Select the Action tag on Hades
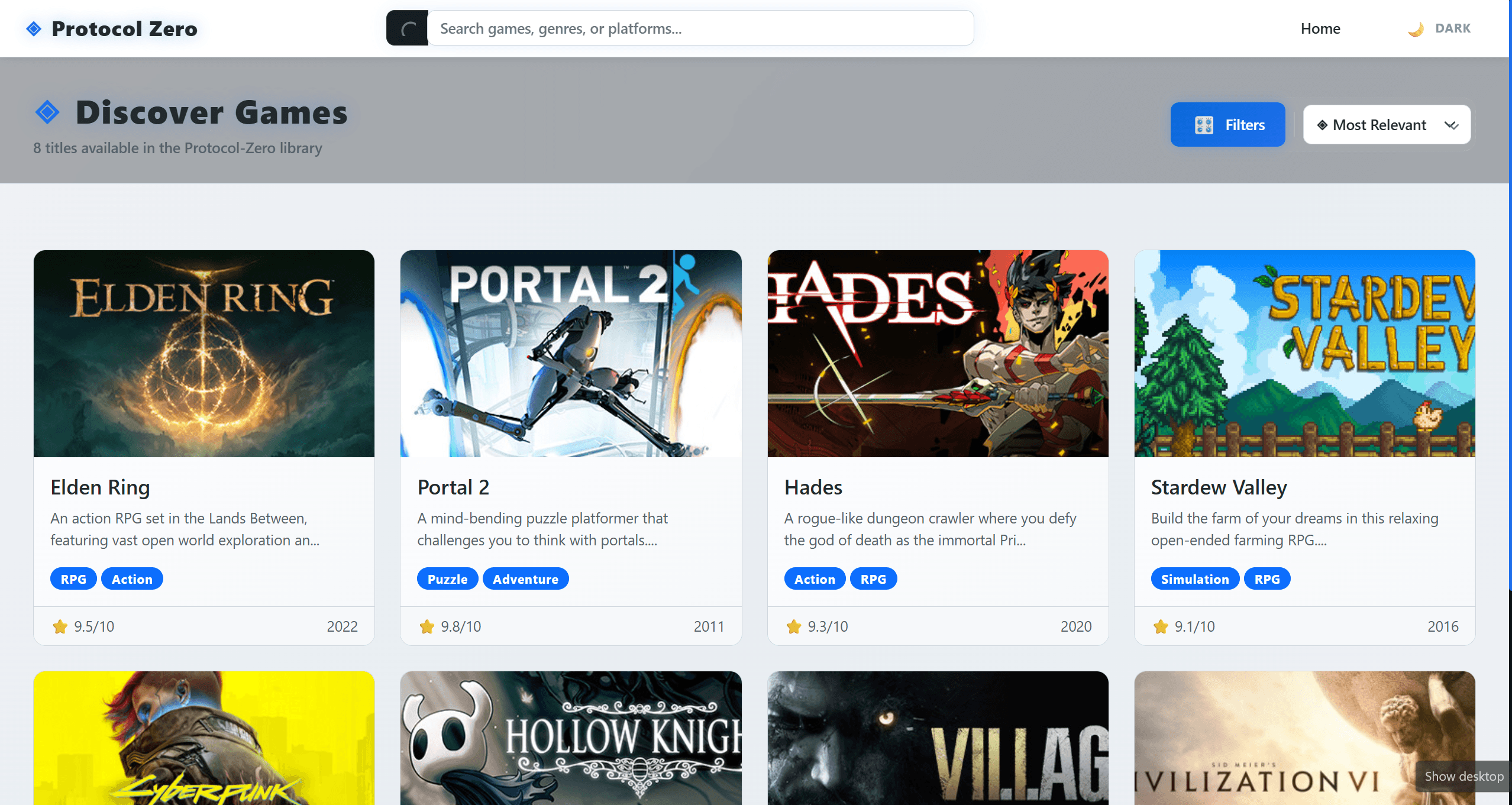Image resolution: width=1512 pixels, height=805 pixels. pos(815,579)
